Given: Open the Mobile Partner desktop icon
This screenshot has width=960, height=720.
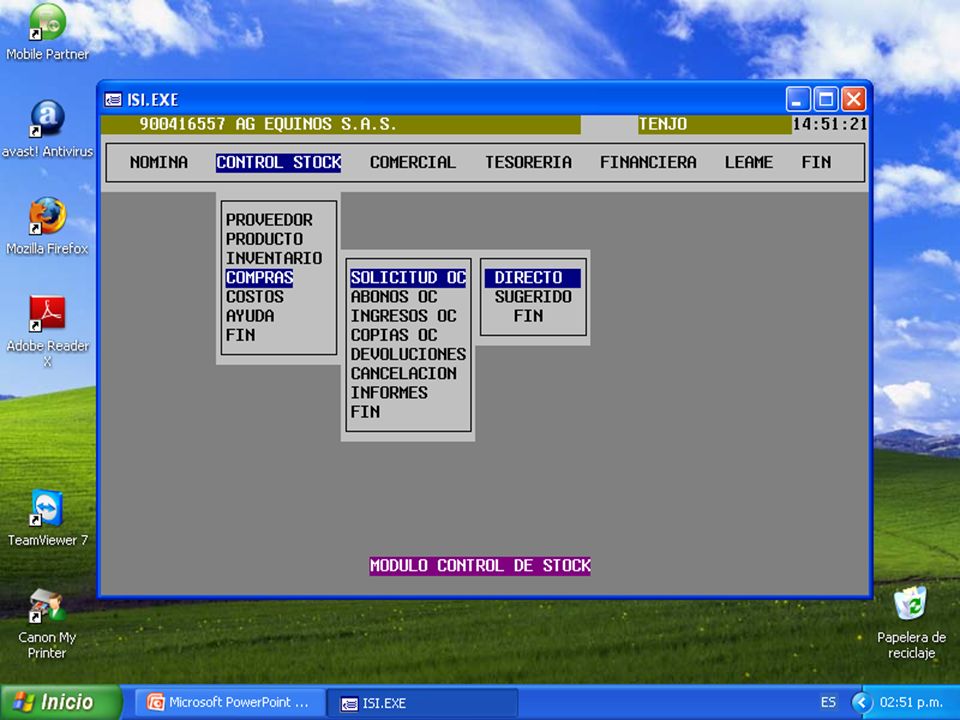Looking at the screenshot, I should tap(47, 32).
